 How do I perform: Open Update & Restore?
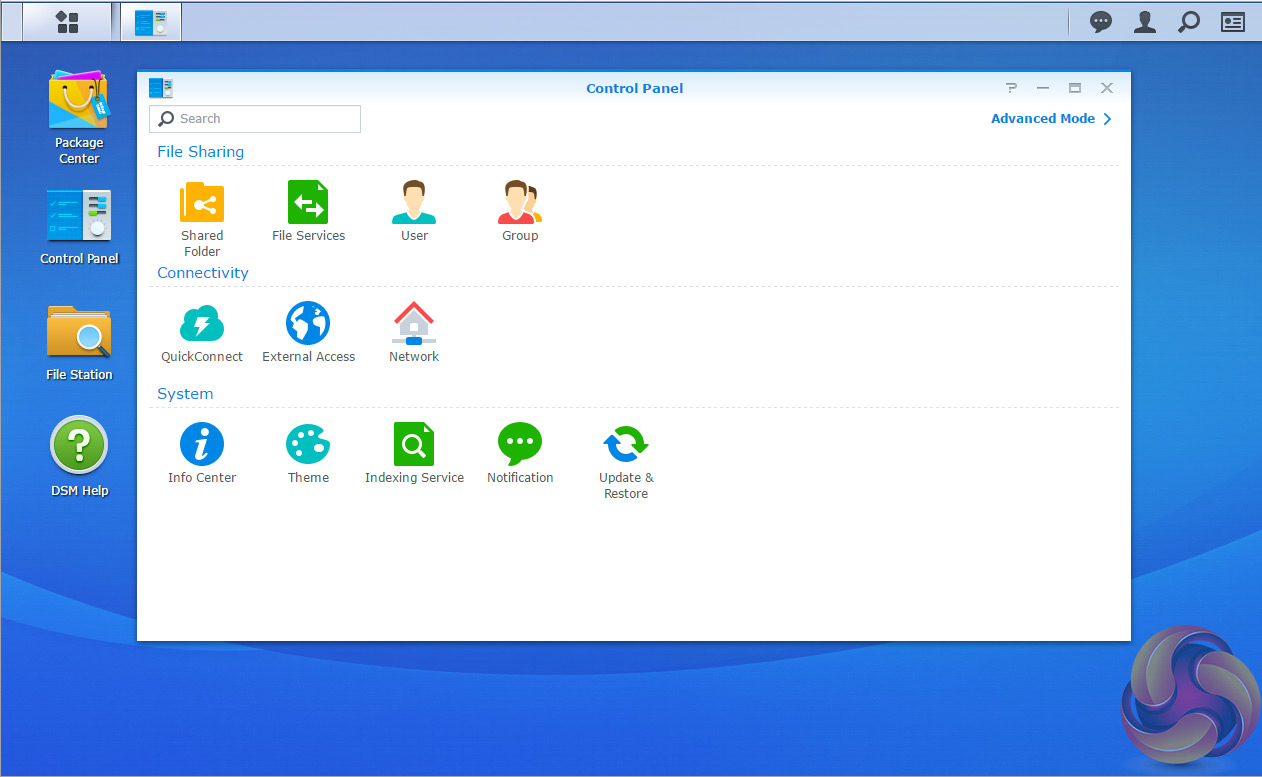pos(626,461)
